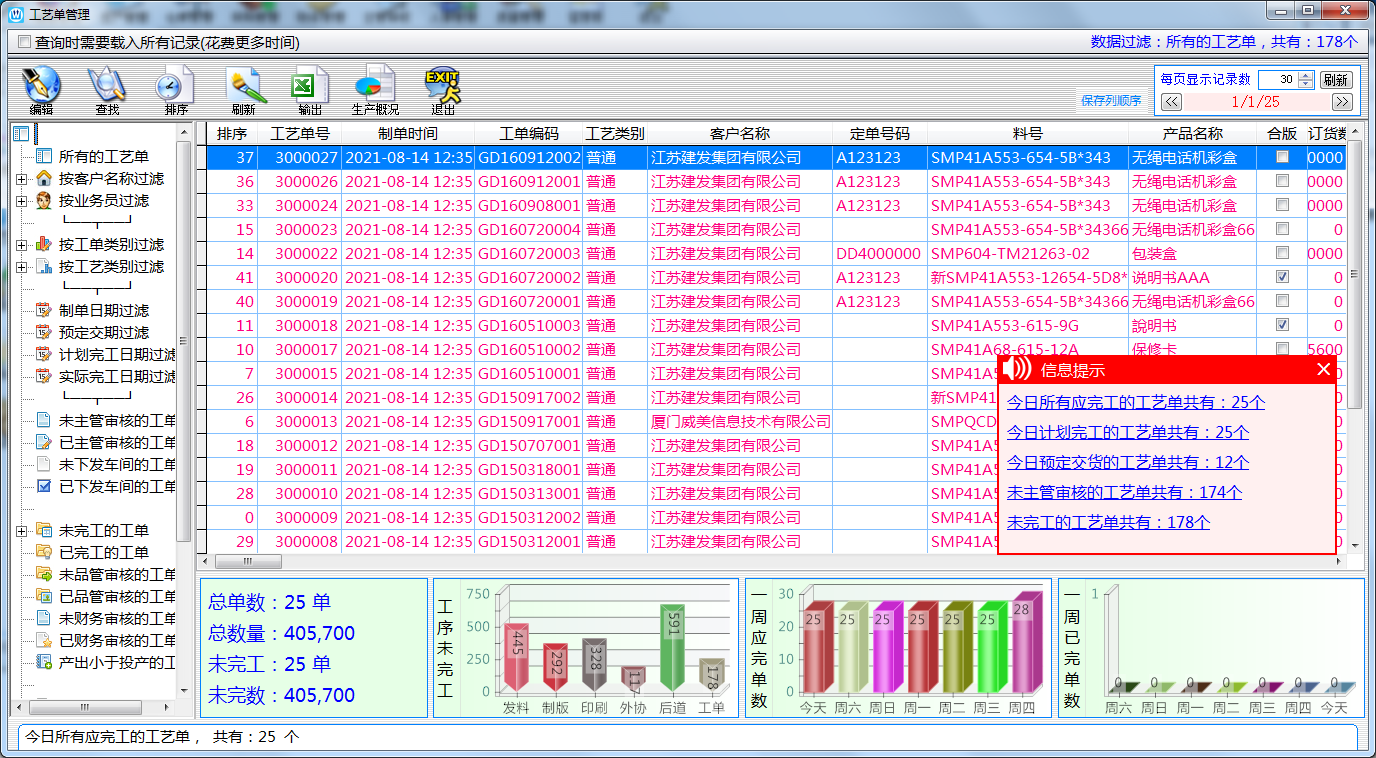This screenshot has width=1376, height=758.
Task: Click icon for 产出小于投产的工单
Action: coord(43,662)
